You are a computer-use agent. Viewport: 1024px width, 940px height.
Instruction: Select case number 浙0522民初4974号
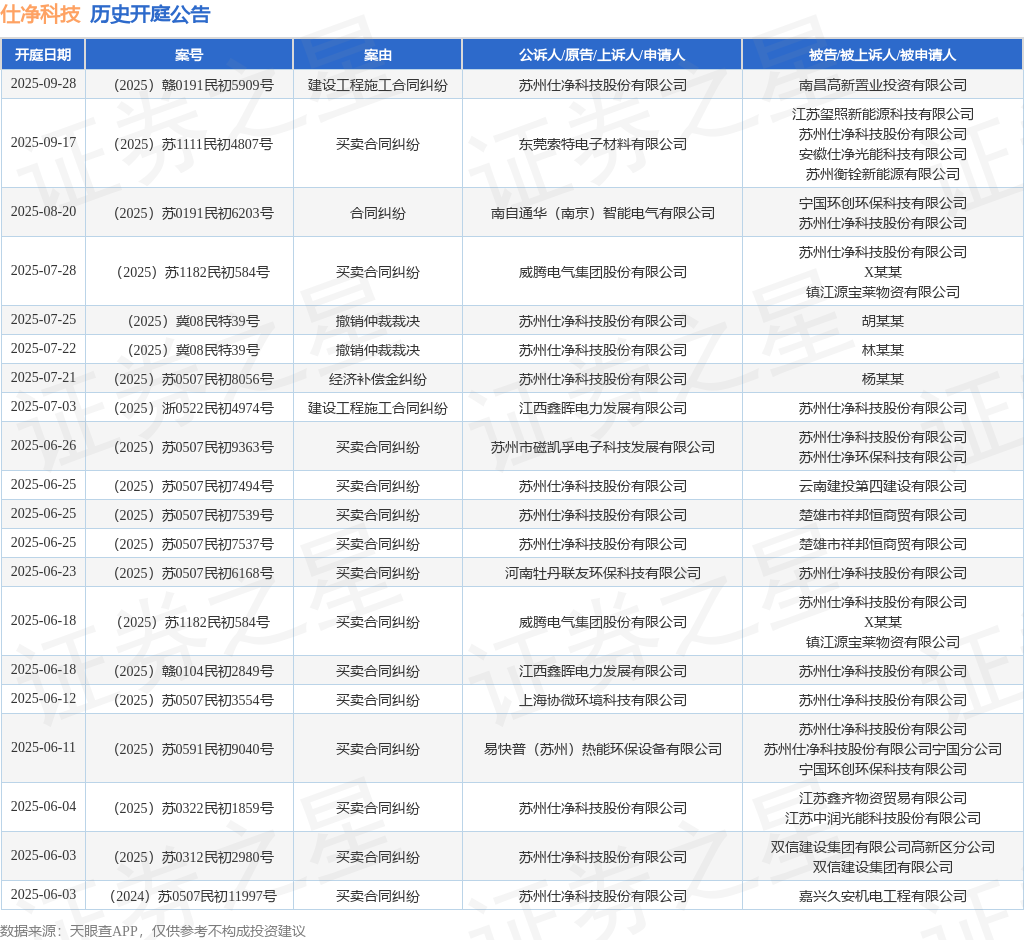[x=193, y=408]
